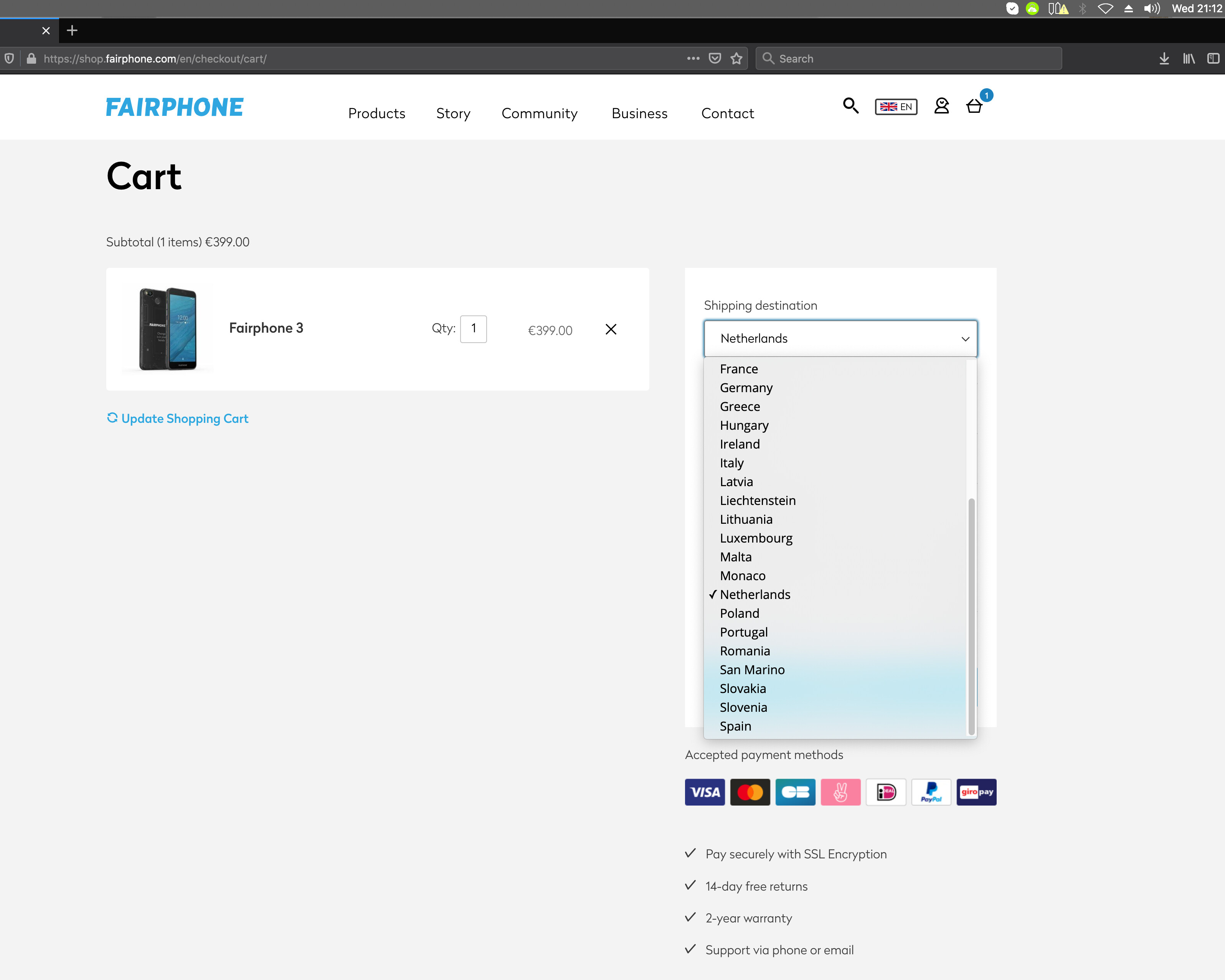The height and width of the screenshot is (980, 1225).
Task: Open the Community menu
Action: coord(540,114)
